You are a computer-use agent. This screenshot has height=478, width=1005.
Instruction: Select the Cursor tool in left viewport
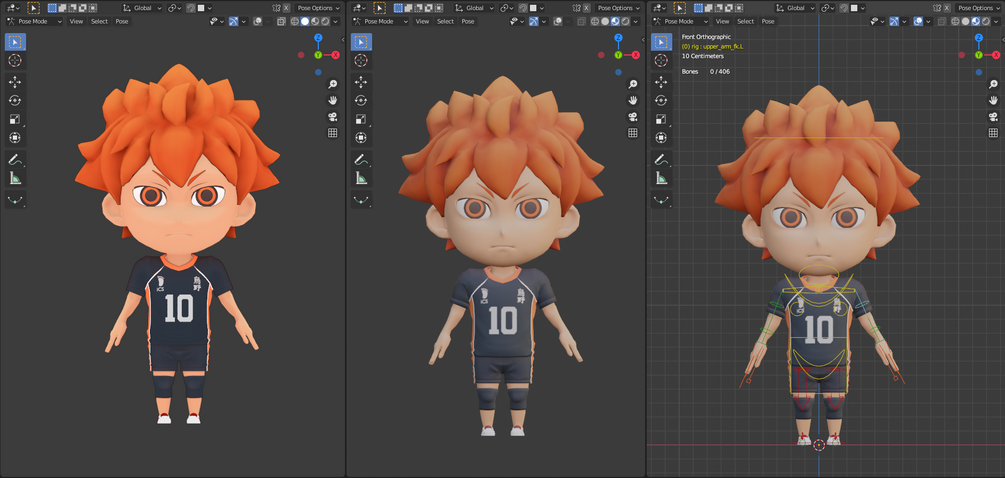(15, 60)
